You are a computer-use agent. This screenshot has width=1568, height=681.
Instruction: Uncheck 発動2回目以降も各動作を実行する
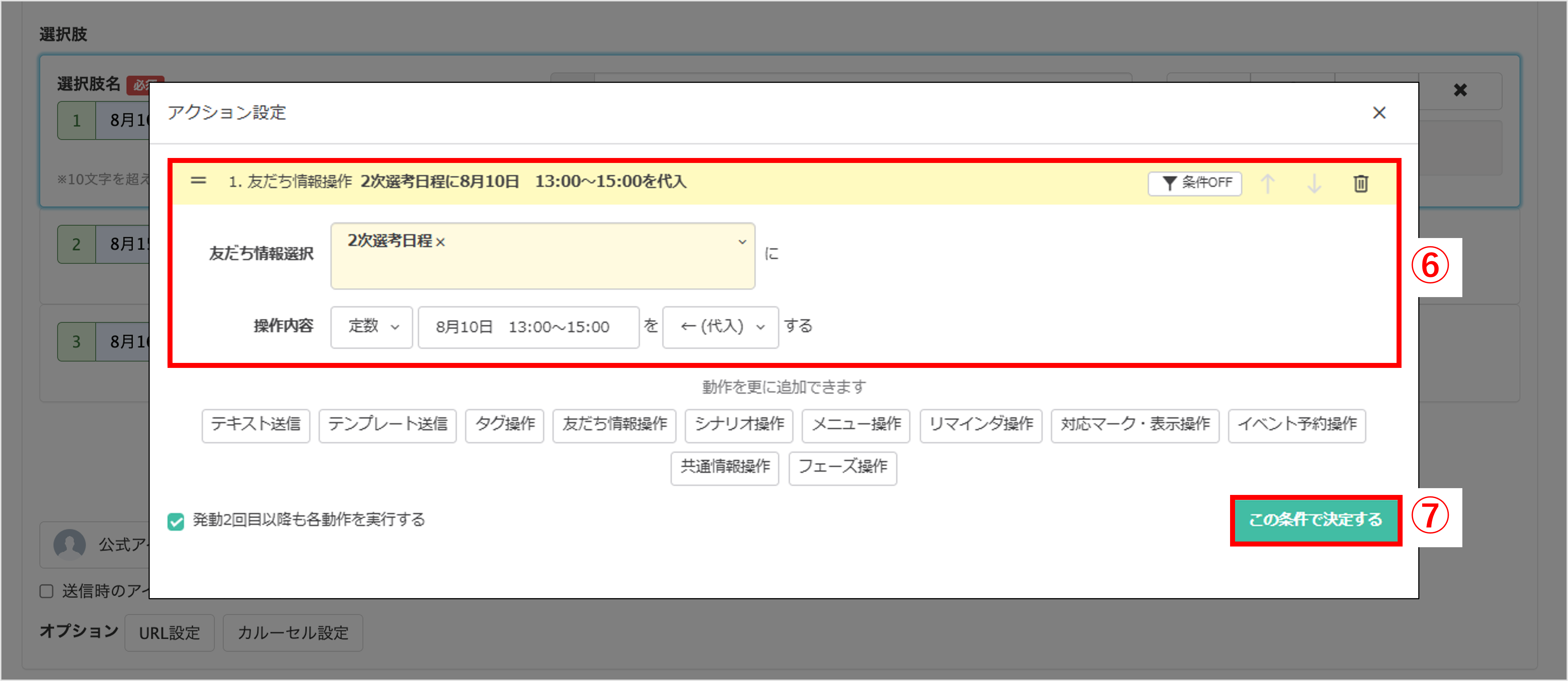tap(176, 520)
